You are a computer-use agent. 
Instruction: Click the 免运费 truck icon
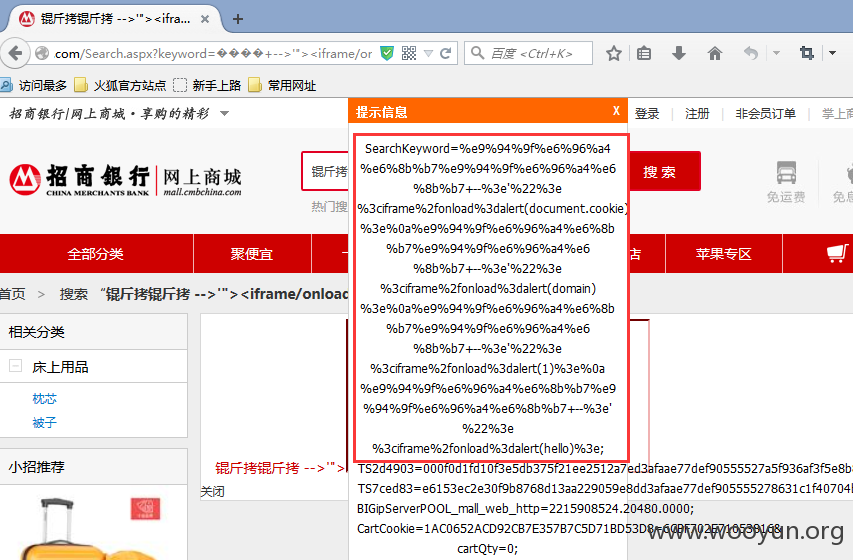[x=786, y=173]
